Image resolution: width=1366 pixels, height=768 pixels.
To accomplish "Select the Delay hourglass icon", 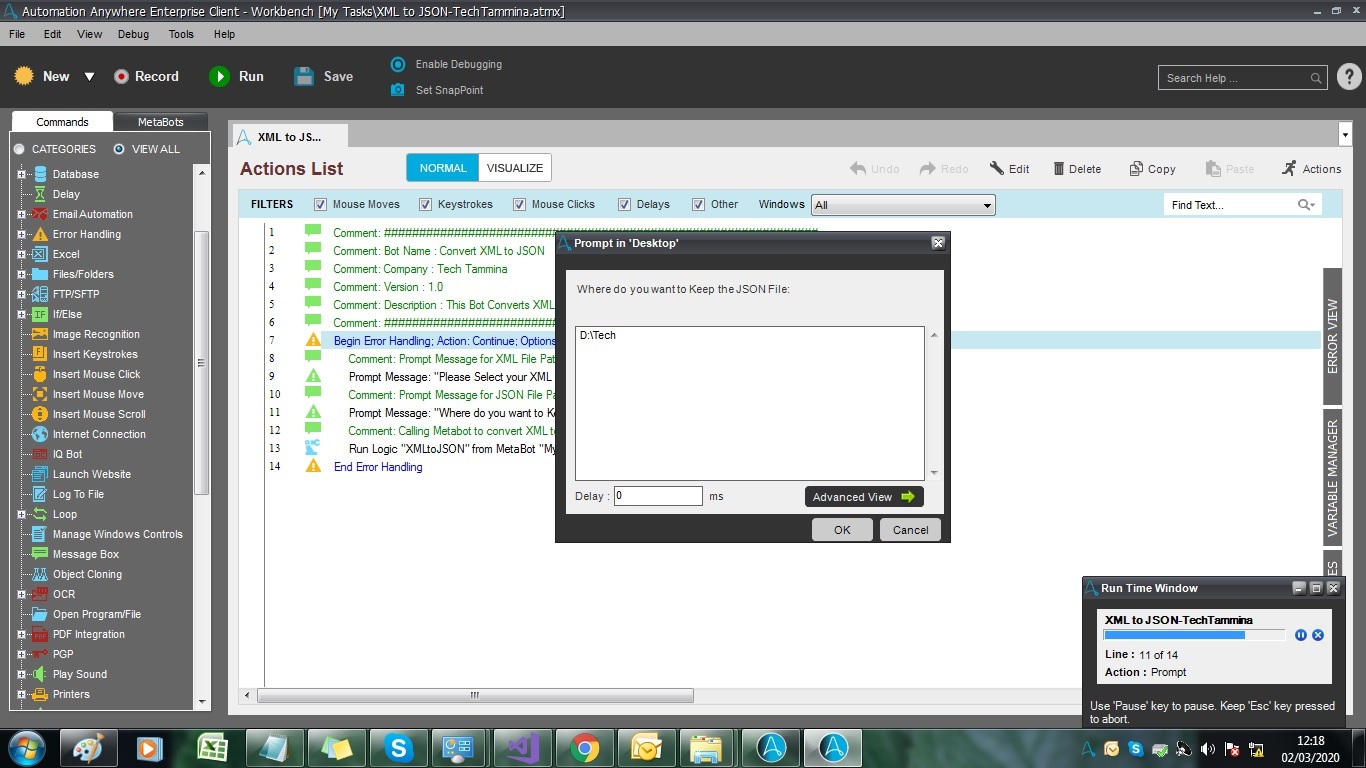I will 40,194.
